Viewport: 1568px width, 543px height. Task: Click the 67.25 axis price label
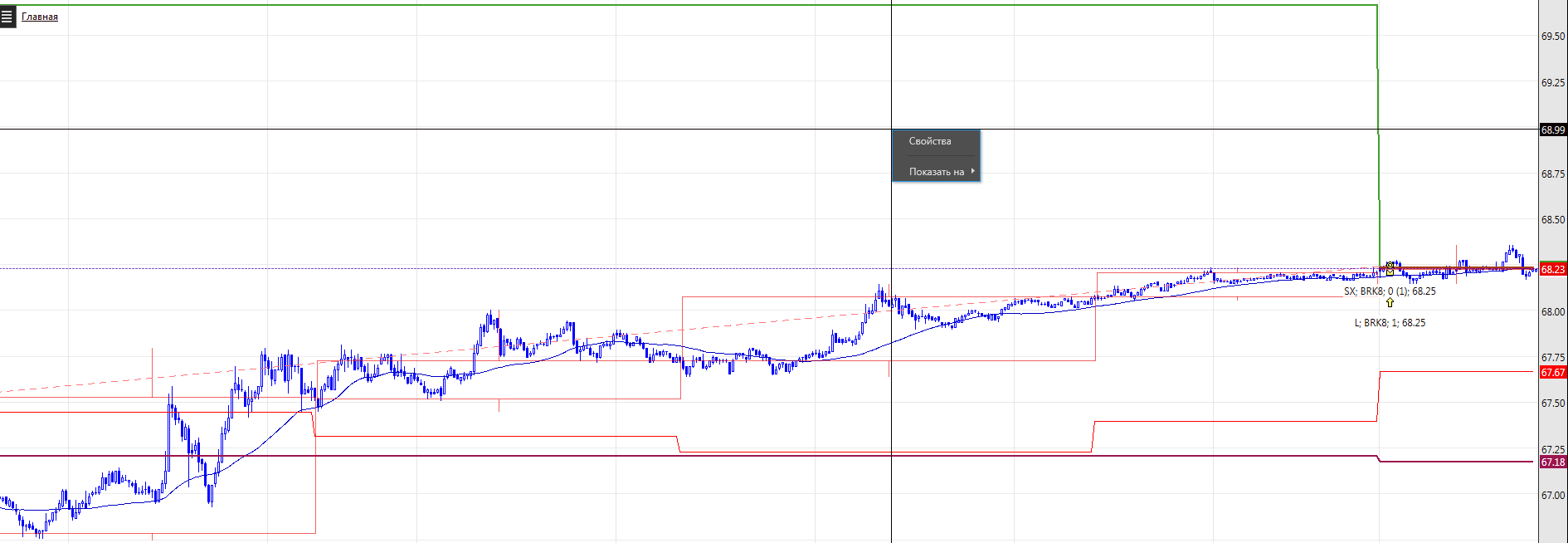[x=1553, y=450]
